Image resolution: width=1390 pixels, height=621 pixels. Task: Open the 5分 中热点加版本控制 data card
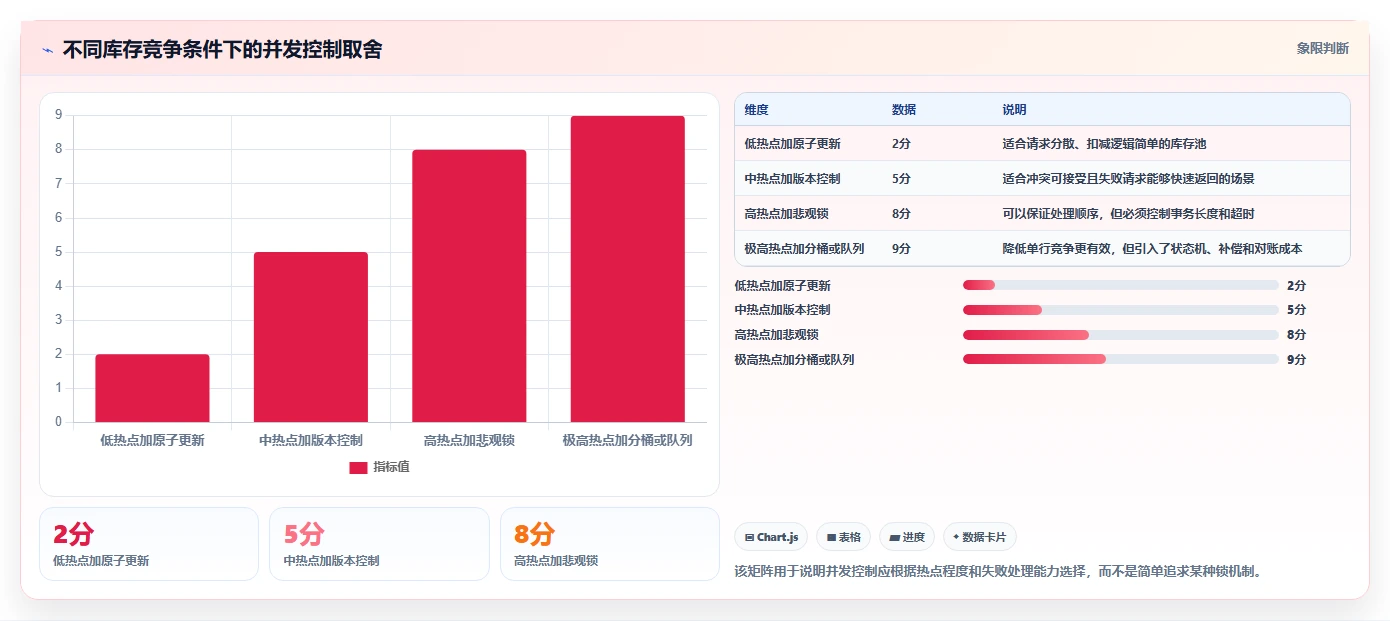pos(379,544)
